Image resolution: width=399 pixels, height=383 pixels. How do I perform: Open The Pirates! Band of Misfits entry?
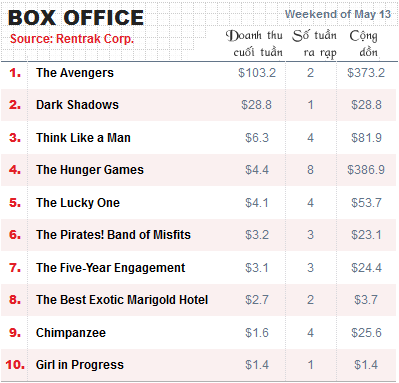pos(113,235)
